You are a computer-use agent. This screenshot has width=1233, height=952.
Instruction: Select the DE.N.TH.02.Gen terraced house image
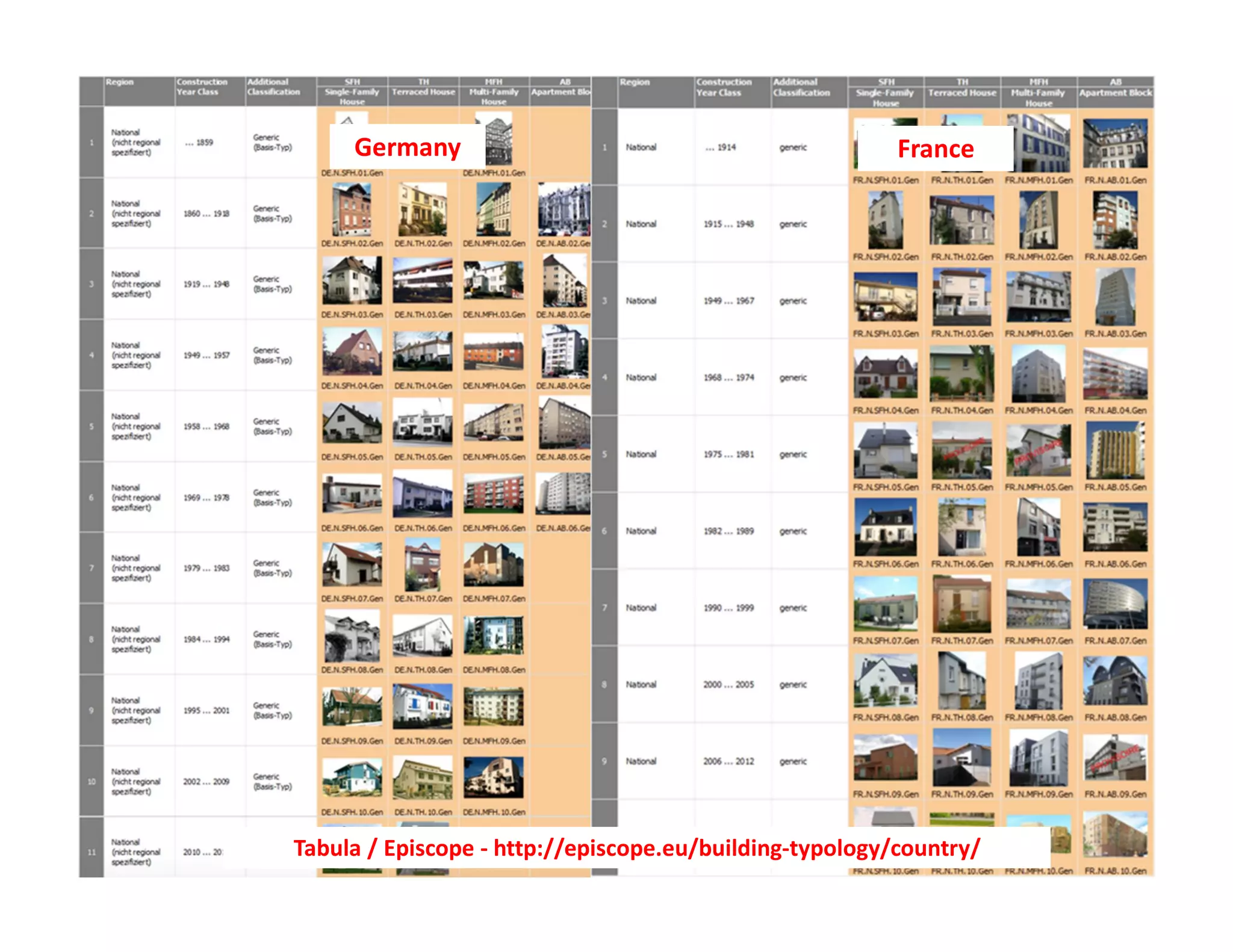423,209
